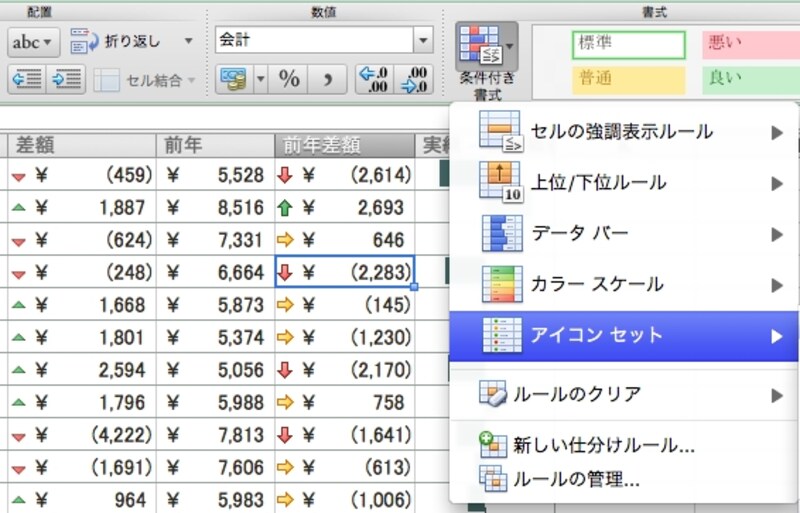Viewport: 800px width, 513px height.
Task: Open the number format 会計 dropdown arrow
Action: pyautogui.click(x=423, y=40)
